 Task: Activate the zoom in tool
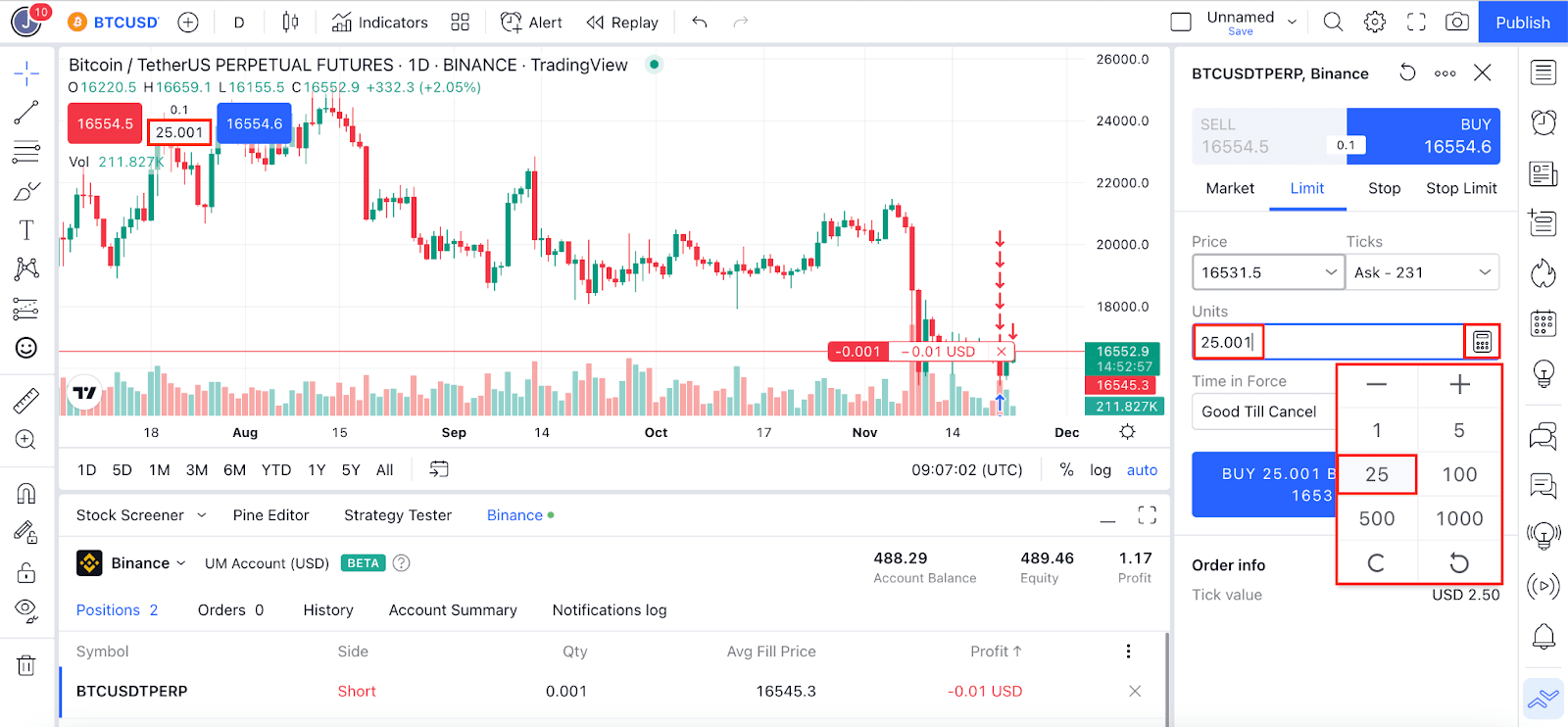pyautogui.click(x=26, y=440)
